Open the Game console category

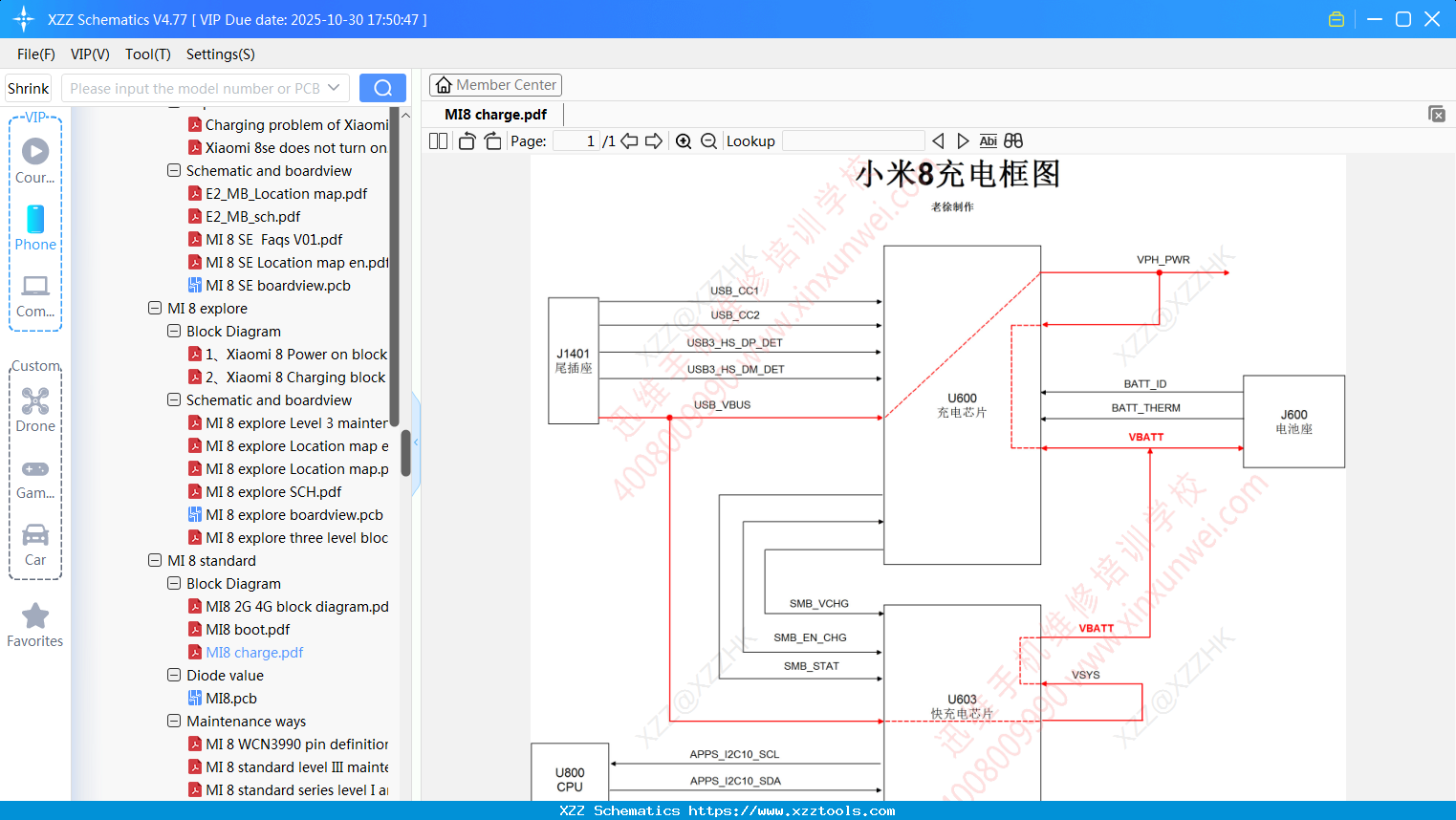(x=35, y=478)
